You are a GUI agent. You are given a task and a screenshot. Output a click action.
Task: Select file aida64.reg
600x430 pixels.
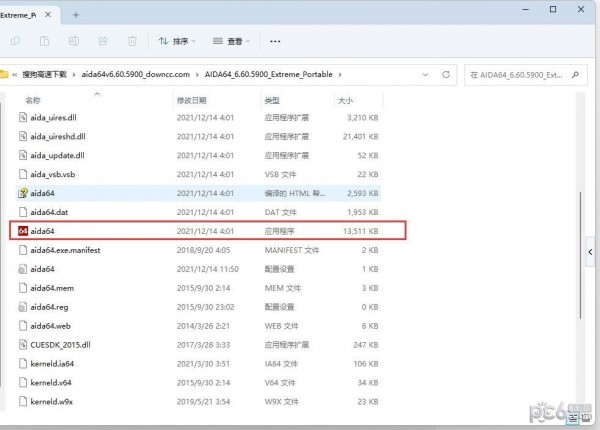click(x=199, y=307)
